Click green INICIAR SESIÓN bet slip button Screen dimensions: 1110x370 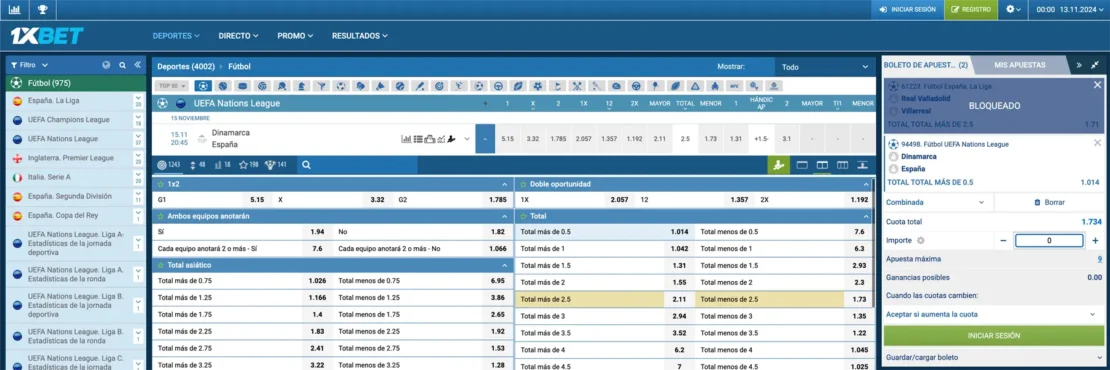pyautogui.click(x=993, y=336)
